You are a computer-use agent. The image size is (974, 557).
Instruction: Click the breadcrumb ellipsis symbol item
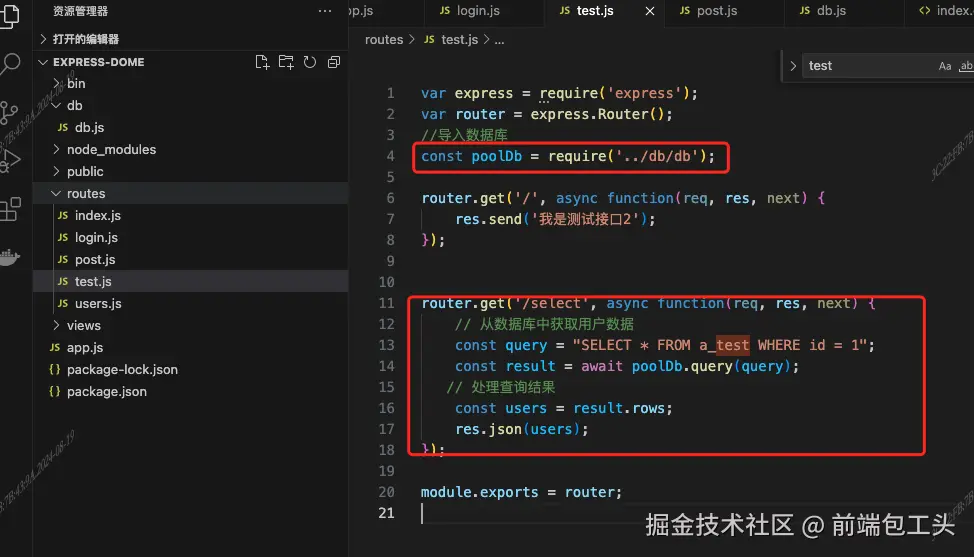point(499,40)
